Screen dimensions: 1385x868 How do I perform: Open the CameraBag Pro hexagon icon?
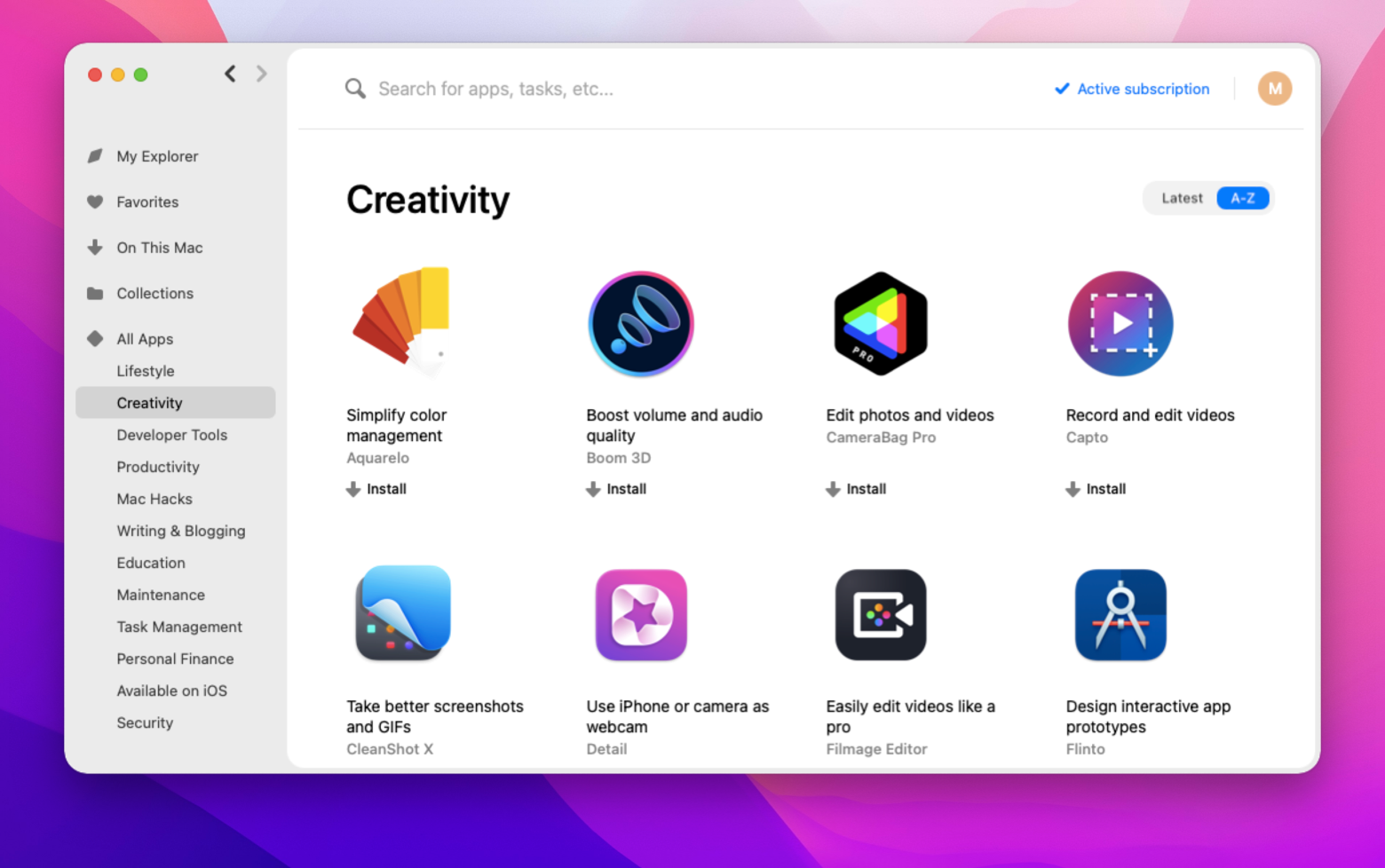pyautogui.click(x=881, y=324)
